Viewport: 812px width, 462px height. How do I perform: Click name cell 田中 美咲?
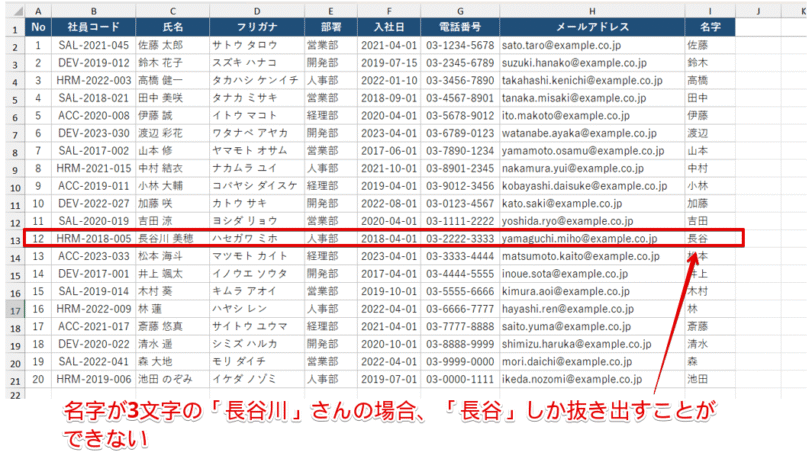[x=172, y=98]
